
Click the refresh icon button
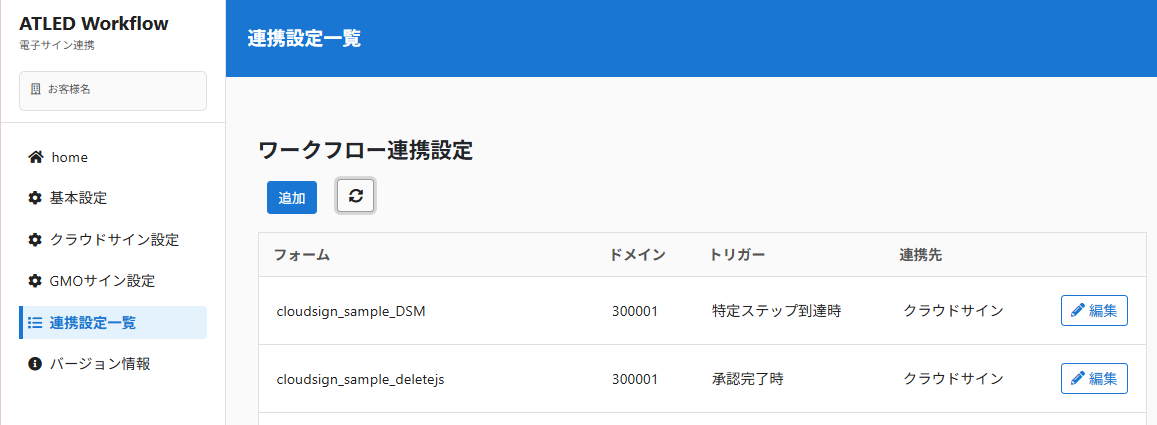[356, 196]
